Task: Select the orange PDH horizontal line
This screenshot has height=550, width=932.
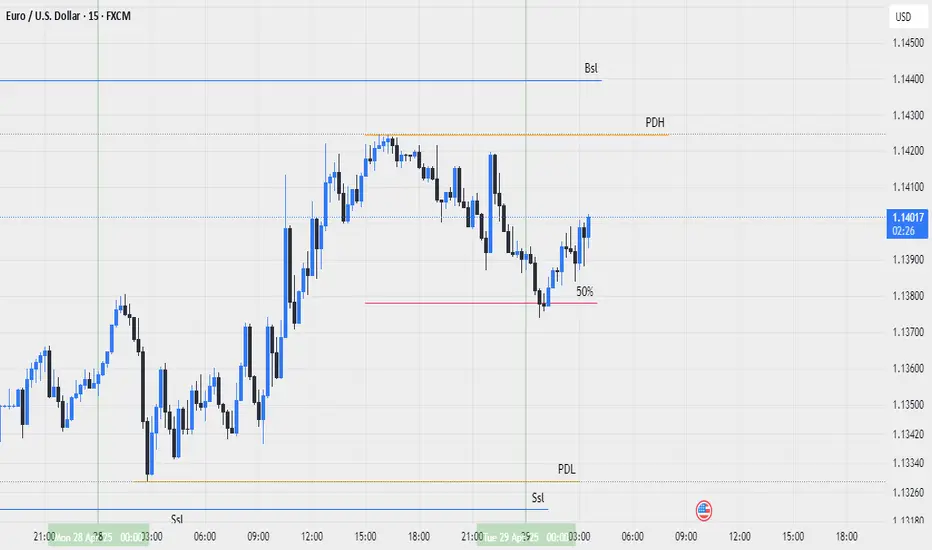Action: coord(517,135)
